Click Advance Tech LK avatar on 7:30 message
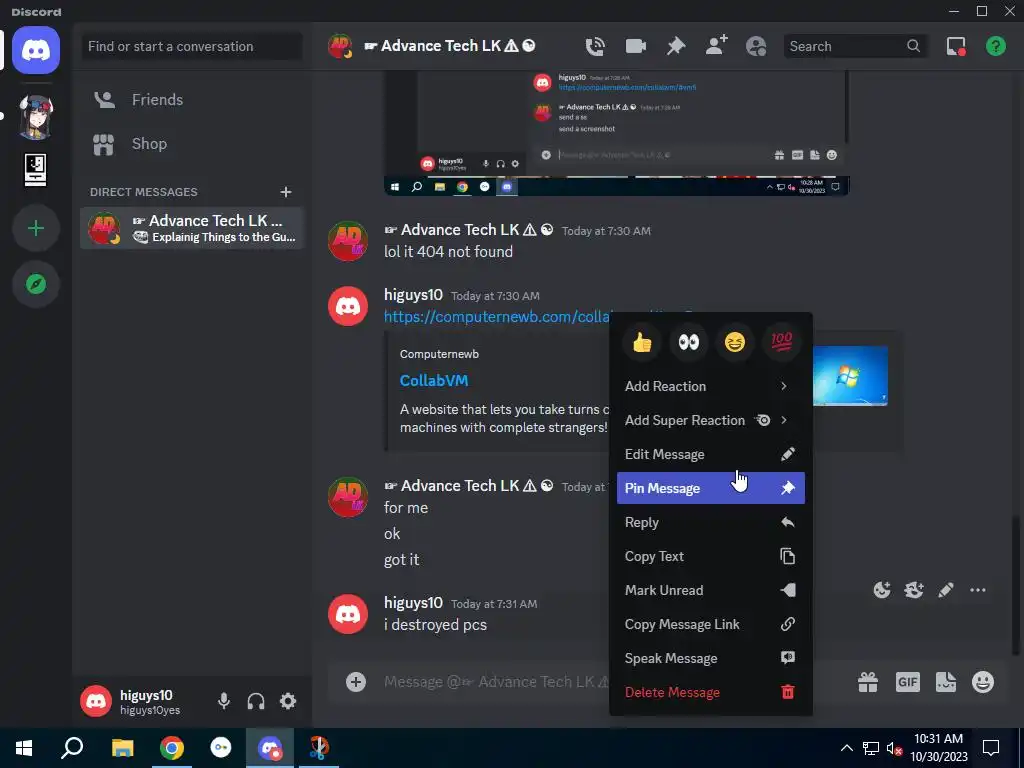The height and width of the screenshot is (768, 1024). [x=348, y=241]
